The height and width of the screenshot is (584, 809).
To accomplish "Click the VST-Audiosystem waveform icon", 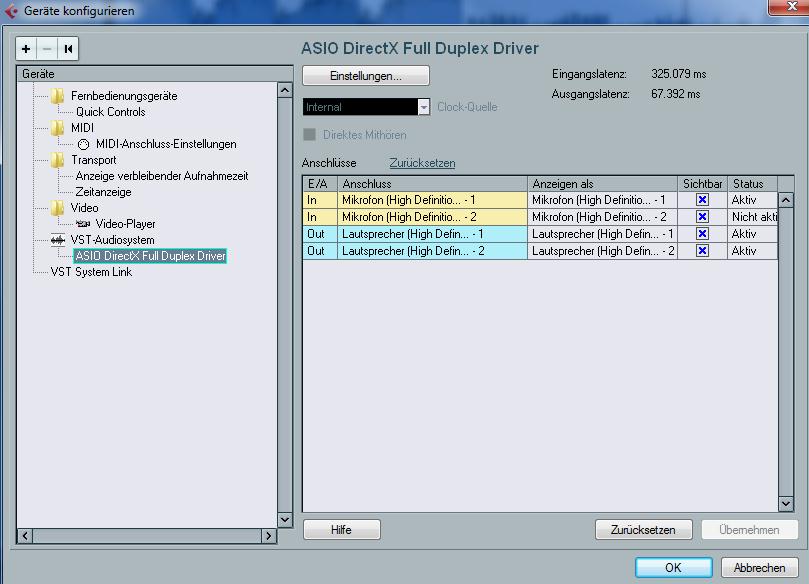I will 58,240.
